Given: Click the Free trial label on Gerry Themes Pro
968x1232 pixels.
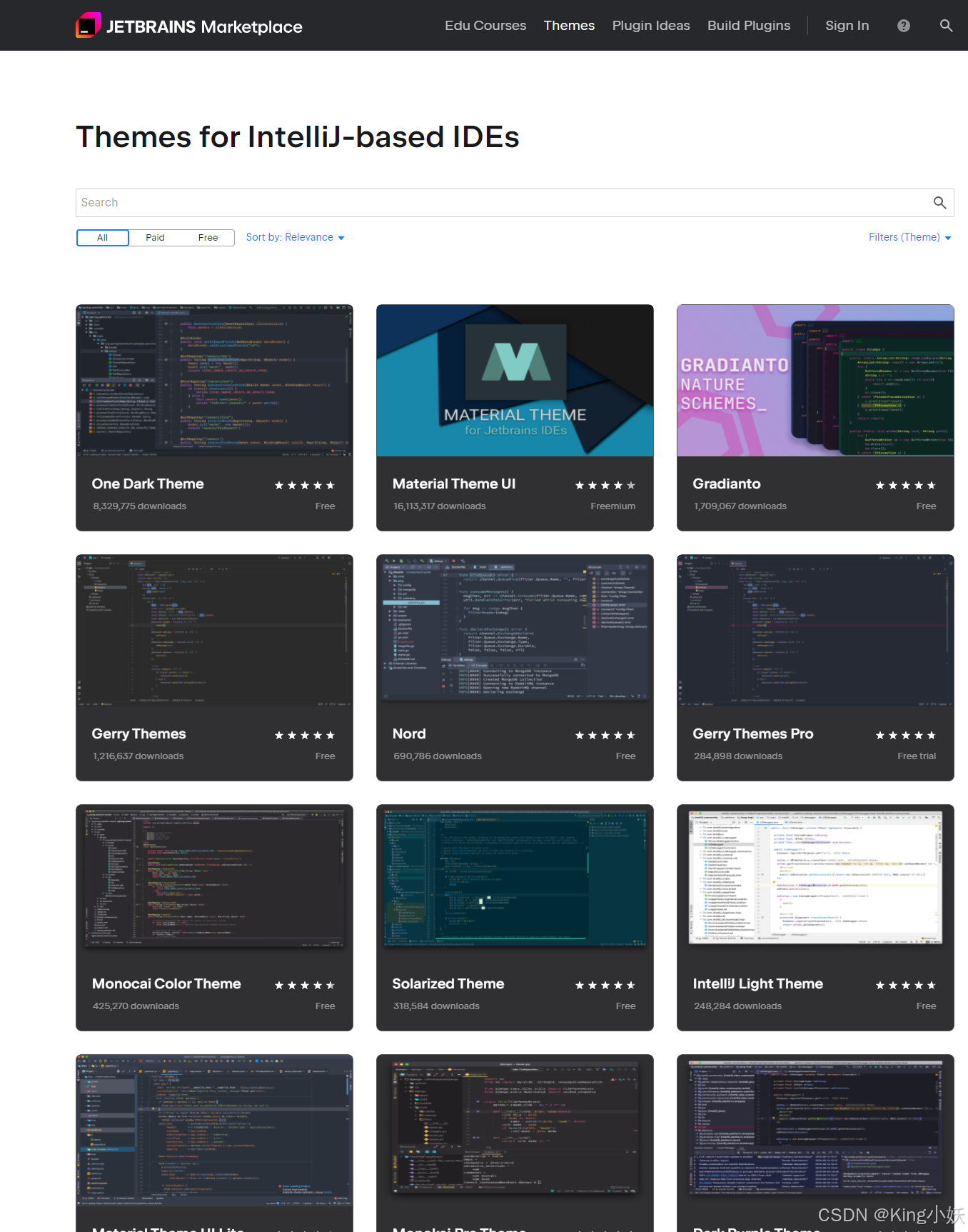Looking at the screenshot, I should tap(917, 756).
